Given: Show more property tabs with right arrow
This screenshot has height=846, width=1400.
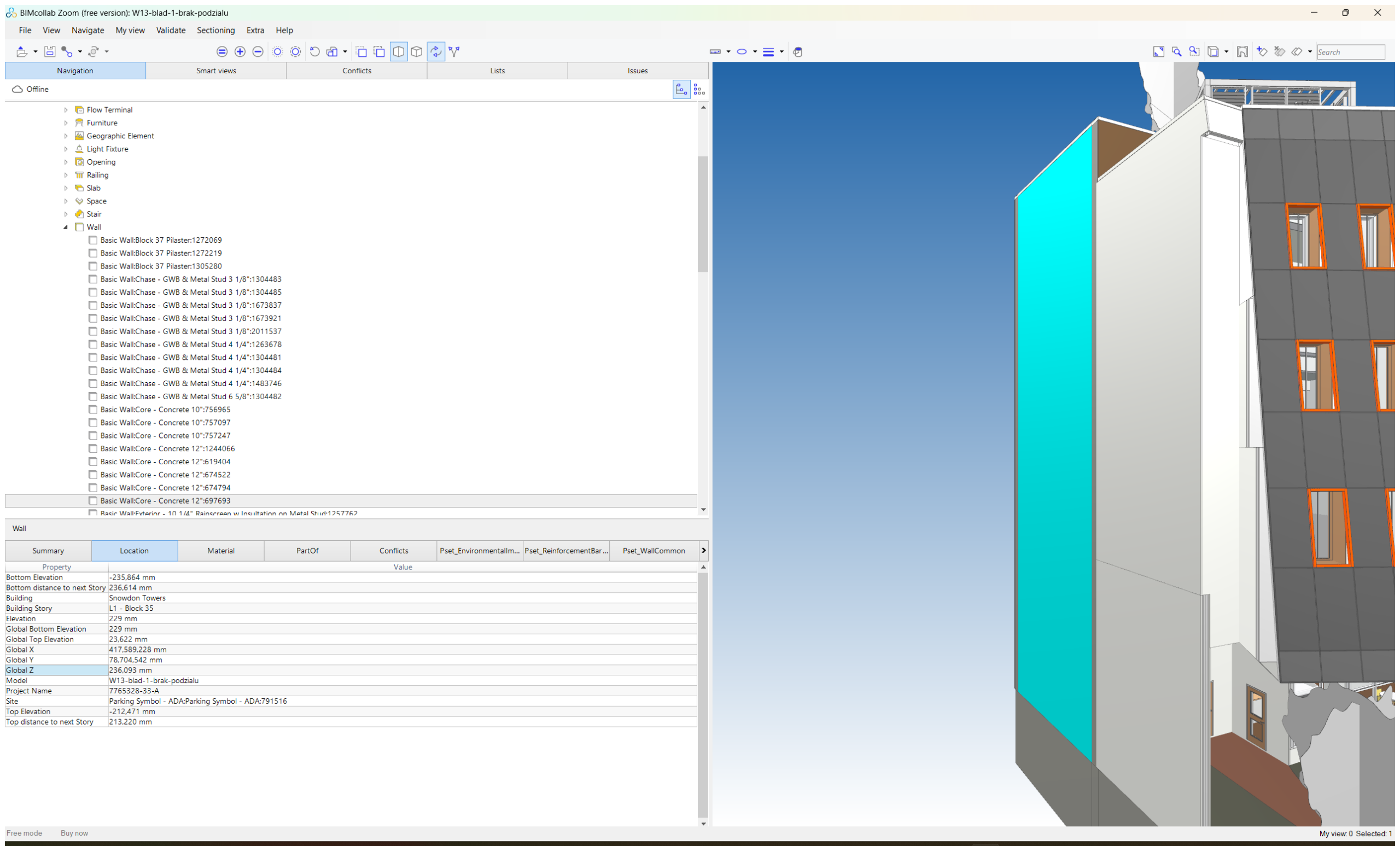Looking at the screenshot, I should click(x=703, y=551).
